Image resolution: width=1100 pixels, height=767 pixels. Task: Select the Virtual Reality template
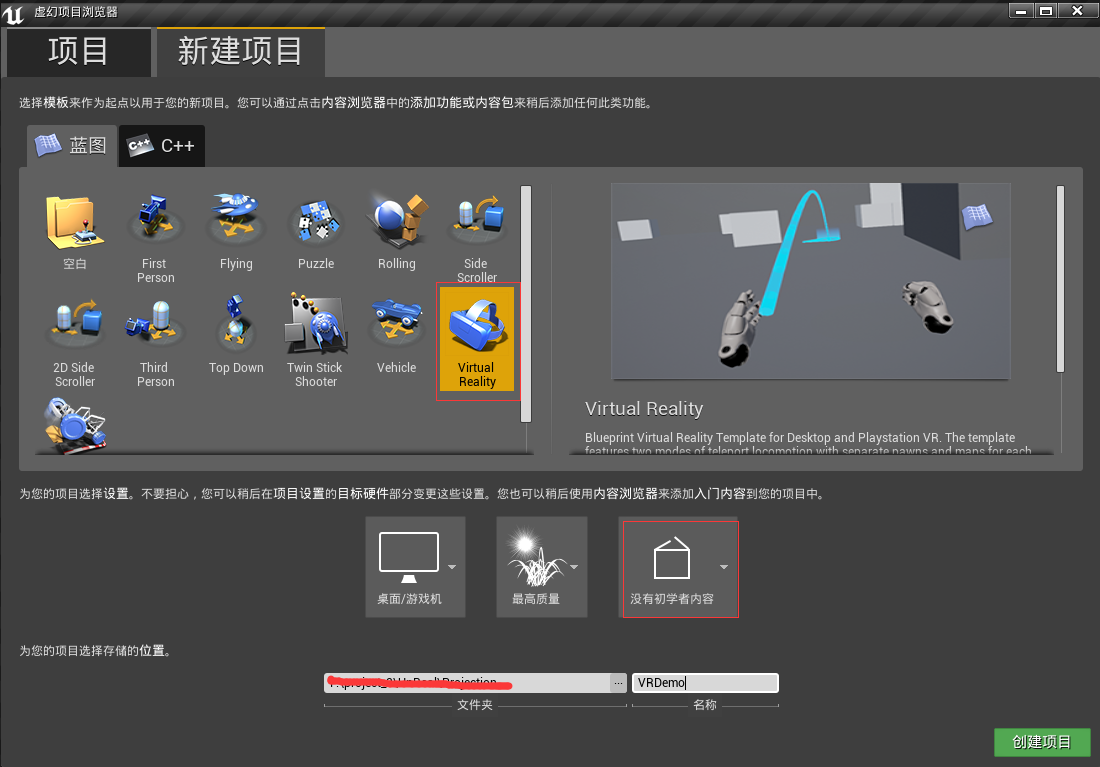pos(477,335)
